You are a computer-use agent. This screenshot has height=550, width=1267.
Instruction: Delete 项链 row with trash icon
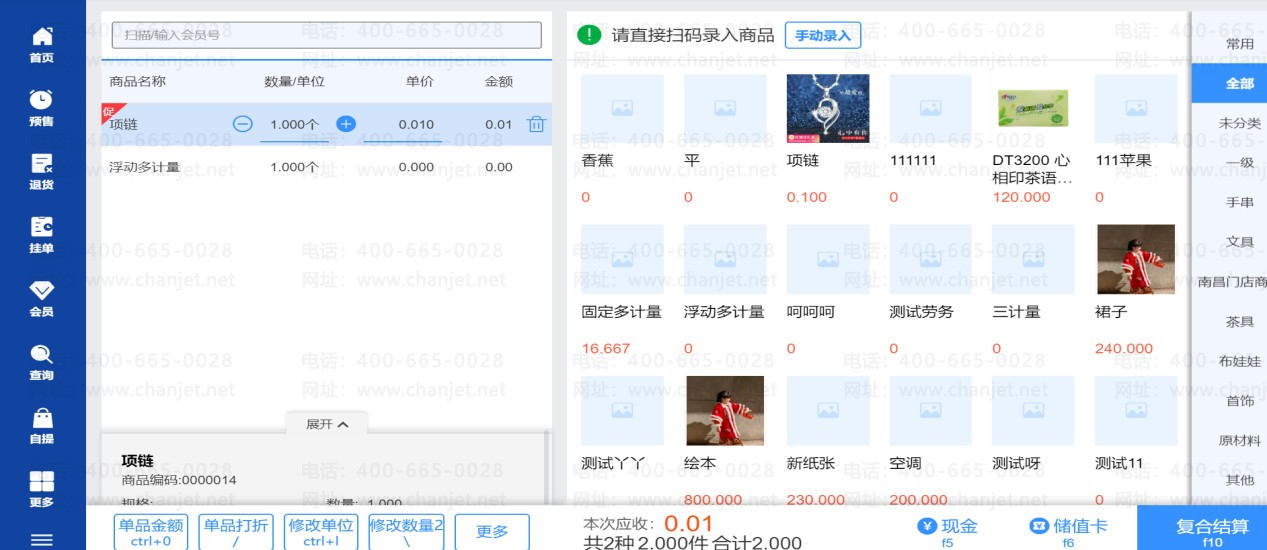click(537, 124)
